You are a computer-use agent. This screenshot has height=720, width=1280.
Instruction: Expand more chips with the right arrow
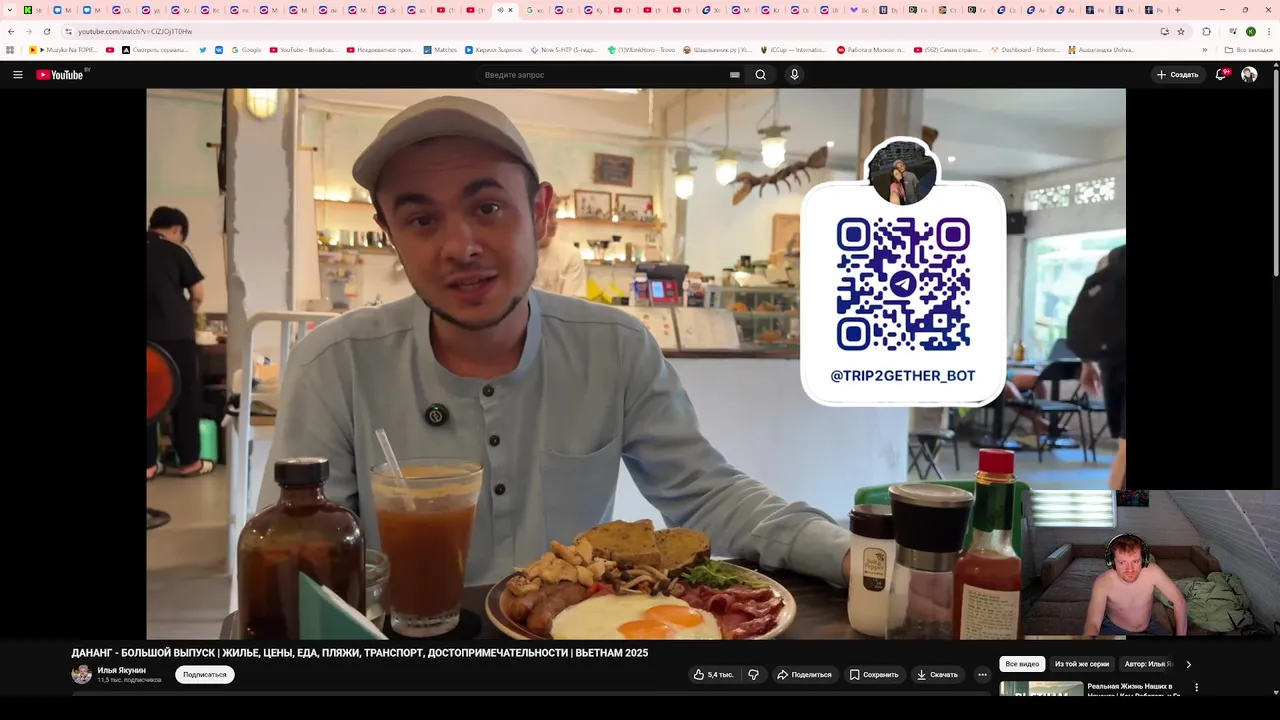pyautogui.click(x=1188, y=664)
